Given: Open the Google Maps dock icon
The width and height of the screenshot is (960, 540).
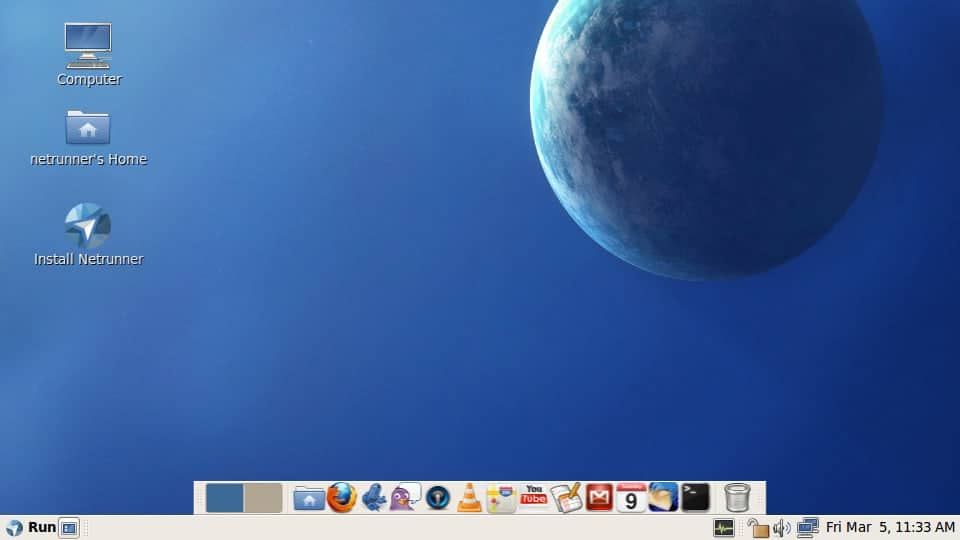Looking at the screenshot, I should pyautogui.click(x=501, y=498).
